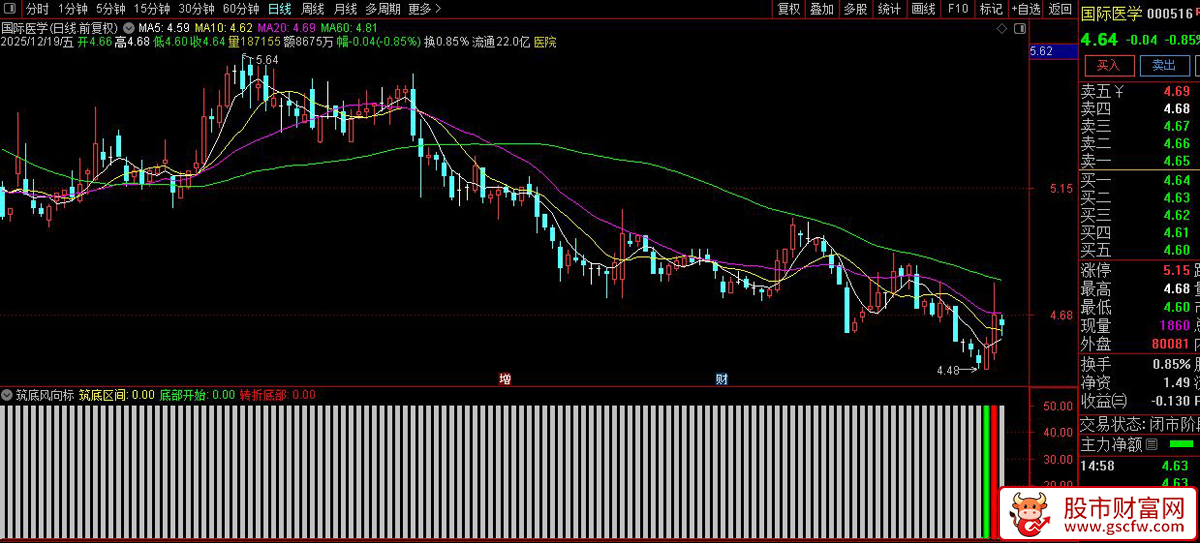
Task: Click 卖一 price 4.65
Action: click(1176, 161)
